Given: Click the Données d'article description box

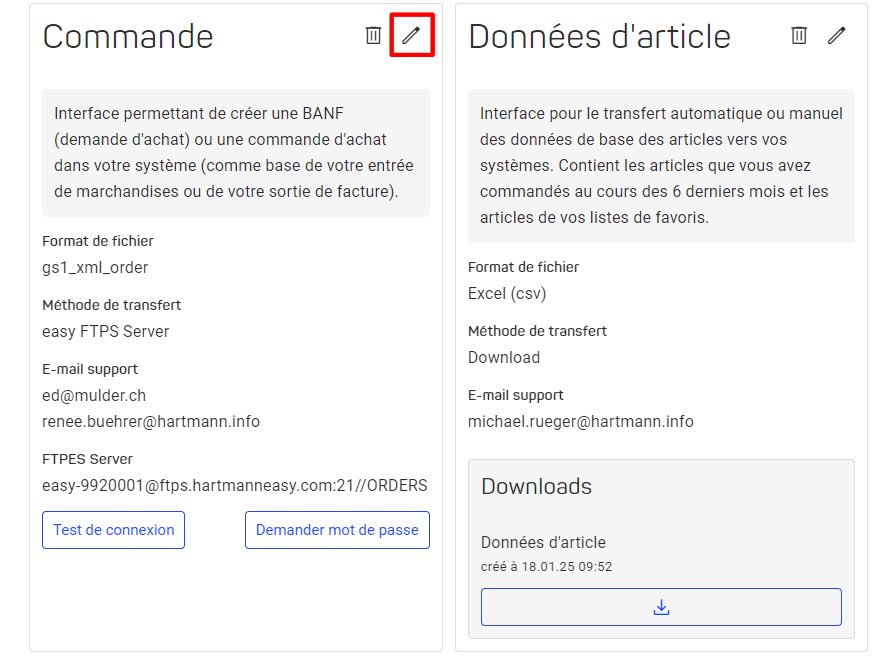Looking at the screenshot, I should pos(661,166).
